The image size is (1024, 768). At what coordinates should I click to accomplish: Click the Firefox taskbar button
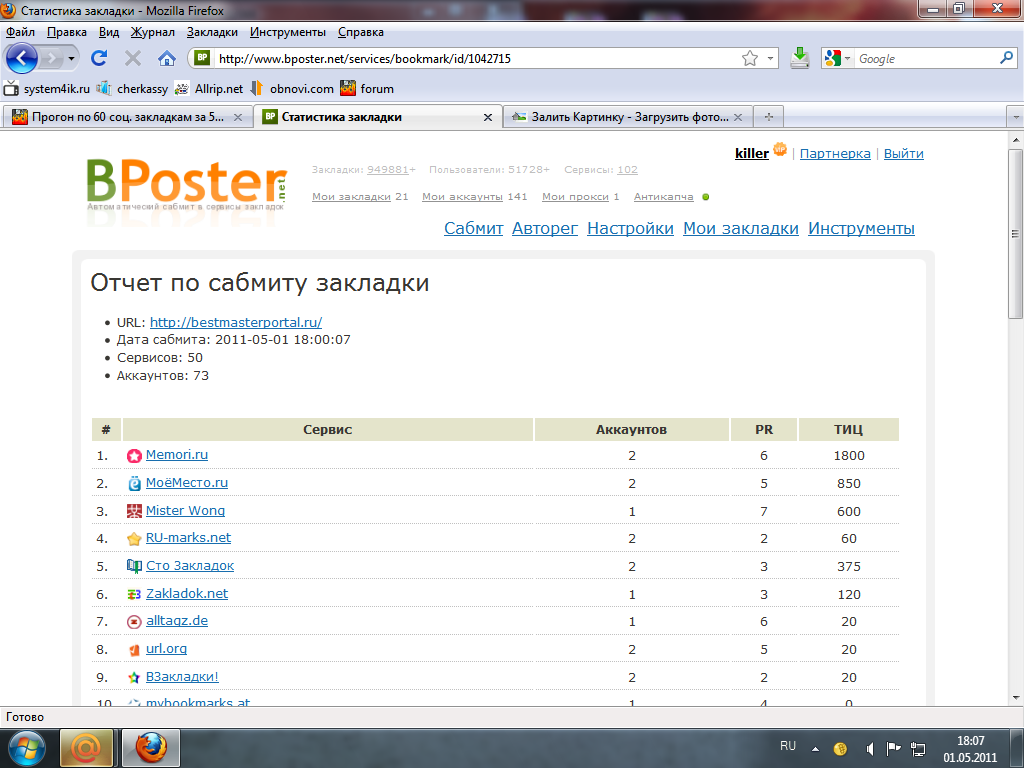pos(151,748)
